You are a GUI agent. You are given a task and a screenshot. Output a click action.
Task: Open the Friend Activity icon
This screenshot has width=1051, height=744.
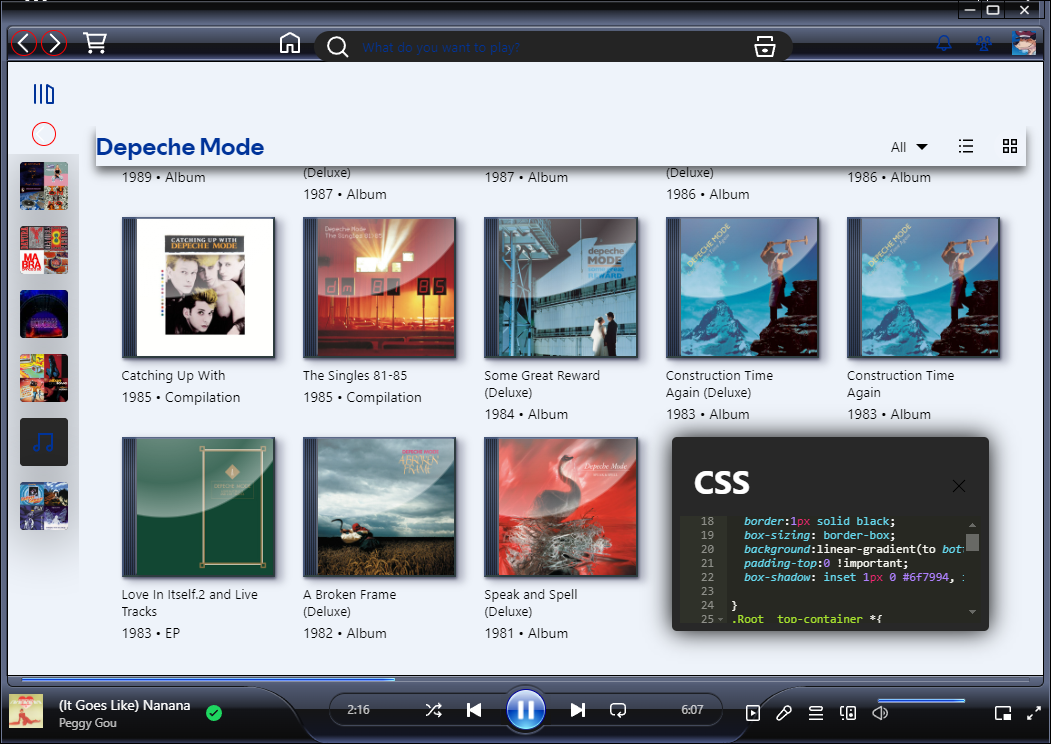[983, 44]
